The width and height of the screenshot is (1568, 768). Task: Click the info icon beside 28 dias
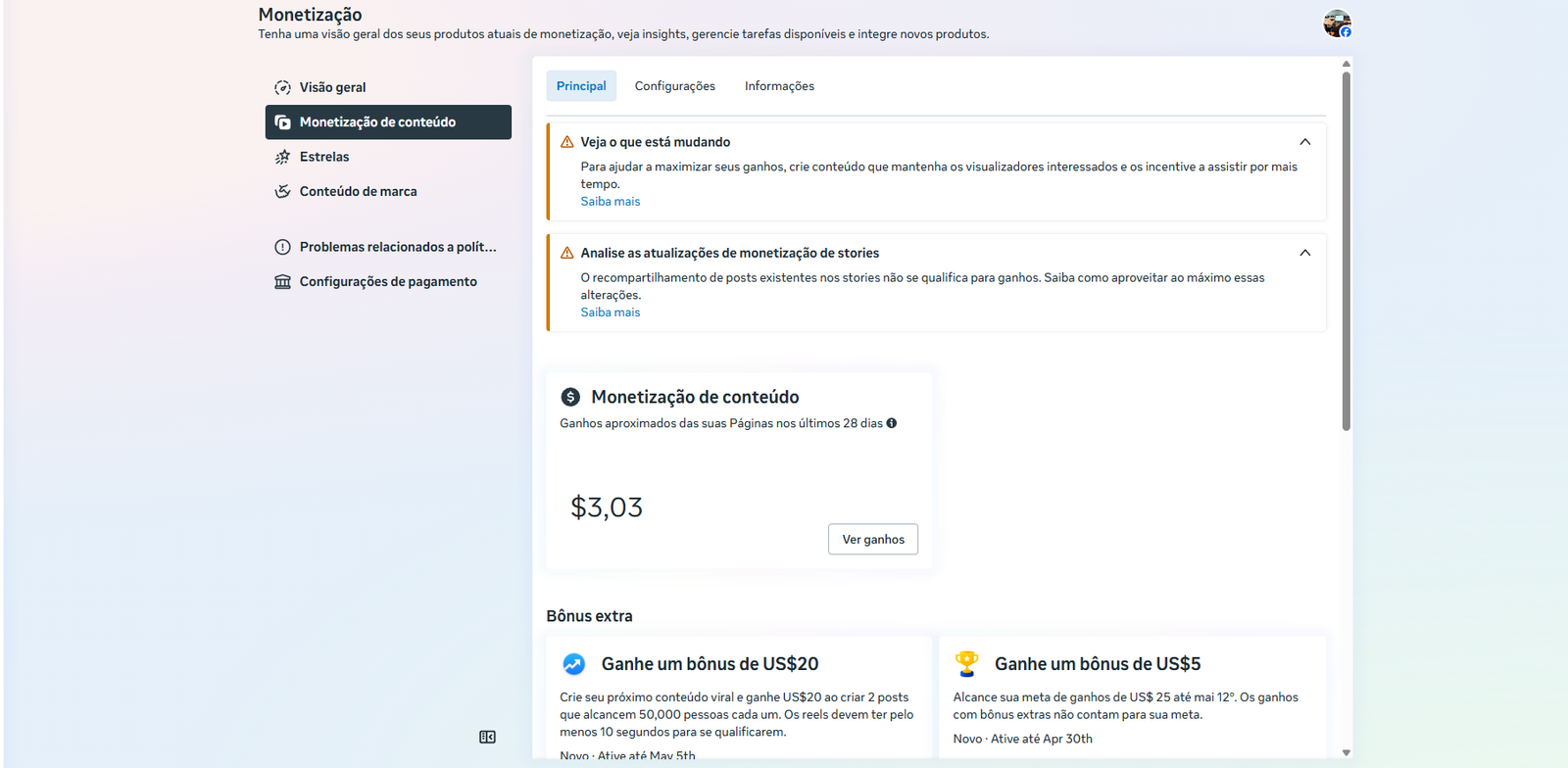(892, 423)
